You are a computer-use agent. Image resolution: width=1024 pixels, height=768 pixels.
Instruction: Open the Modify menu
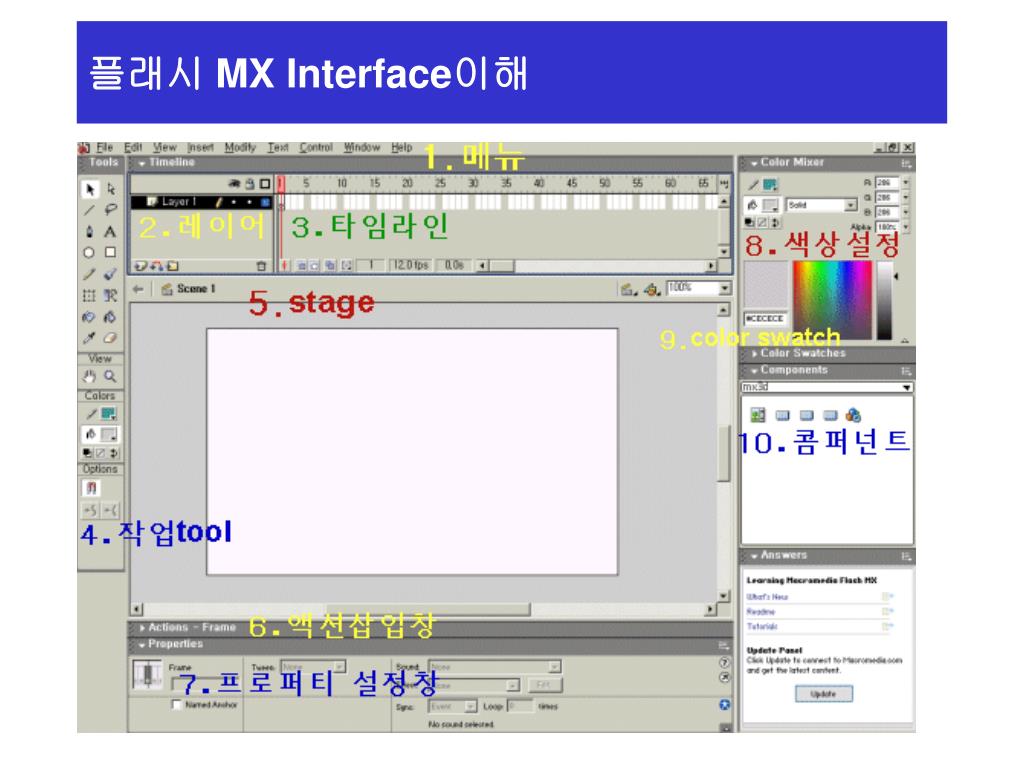(x=240, y=148)
